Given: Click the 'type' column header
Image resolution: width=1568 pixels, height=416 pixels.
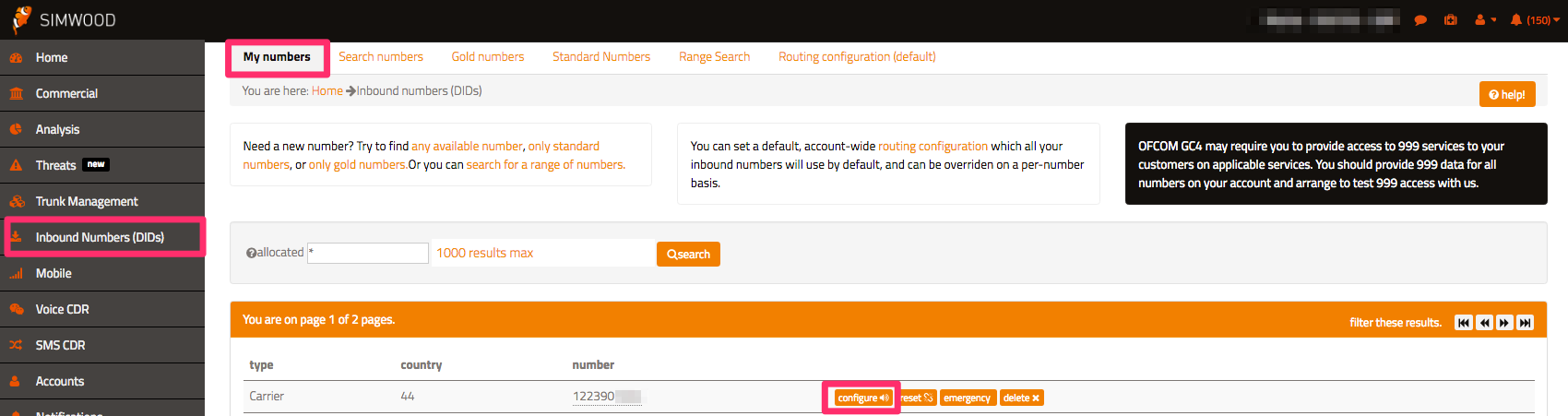Looking at the screenshot, I should (x=261, y=365).
